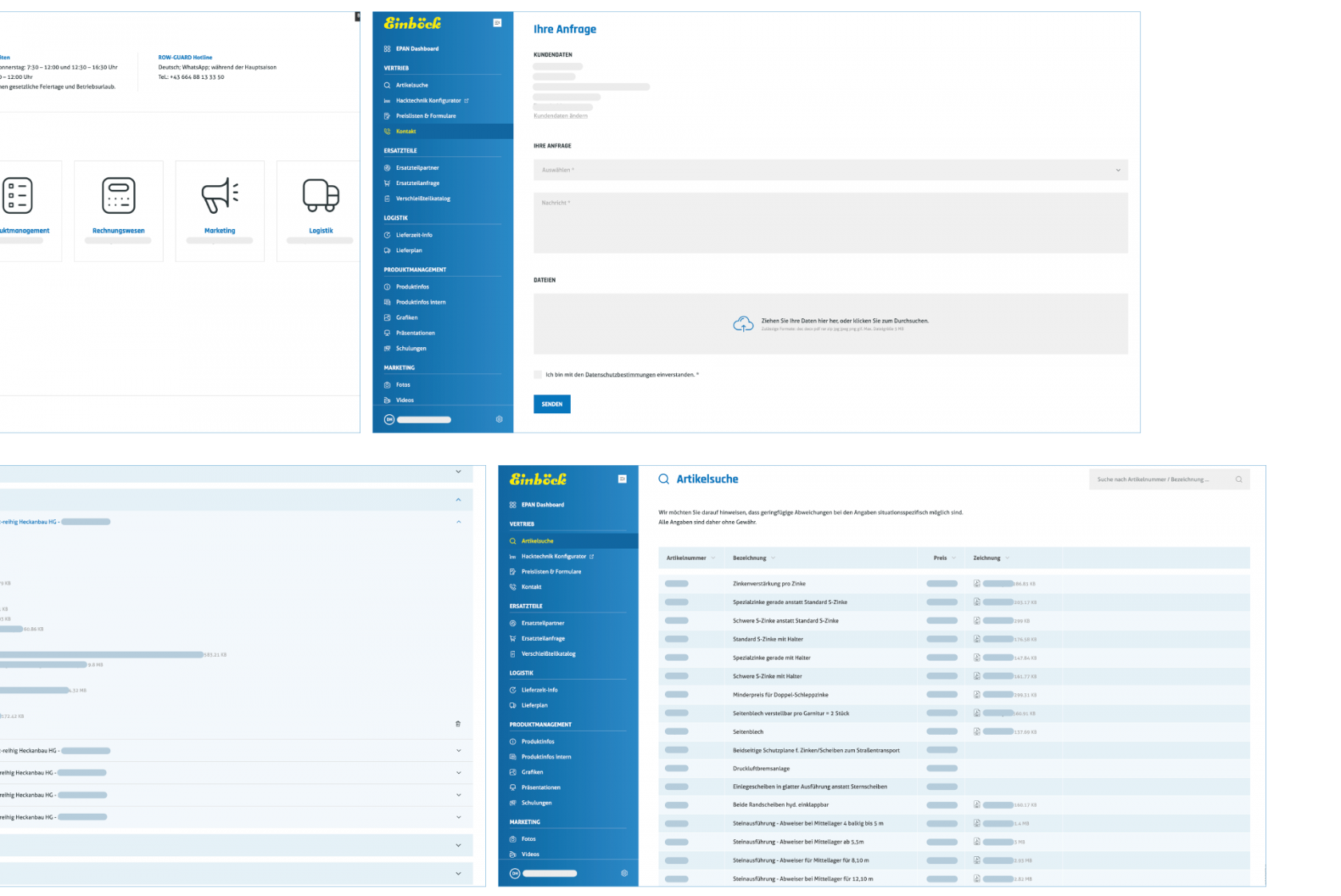The width and height of the screenshot is (1341, 896).
Task: Click the Marketing megaphone icon
Action: point(220,195)
